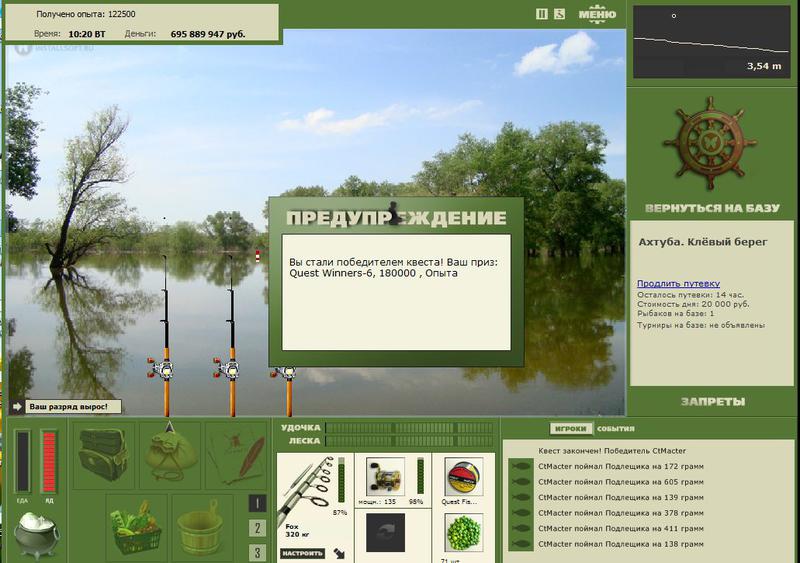Click the fish icon beside 139 грамм entry
Image resolution: width=800 pixels, height=563 pixels.
520,497
